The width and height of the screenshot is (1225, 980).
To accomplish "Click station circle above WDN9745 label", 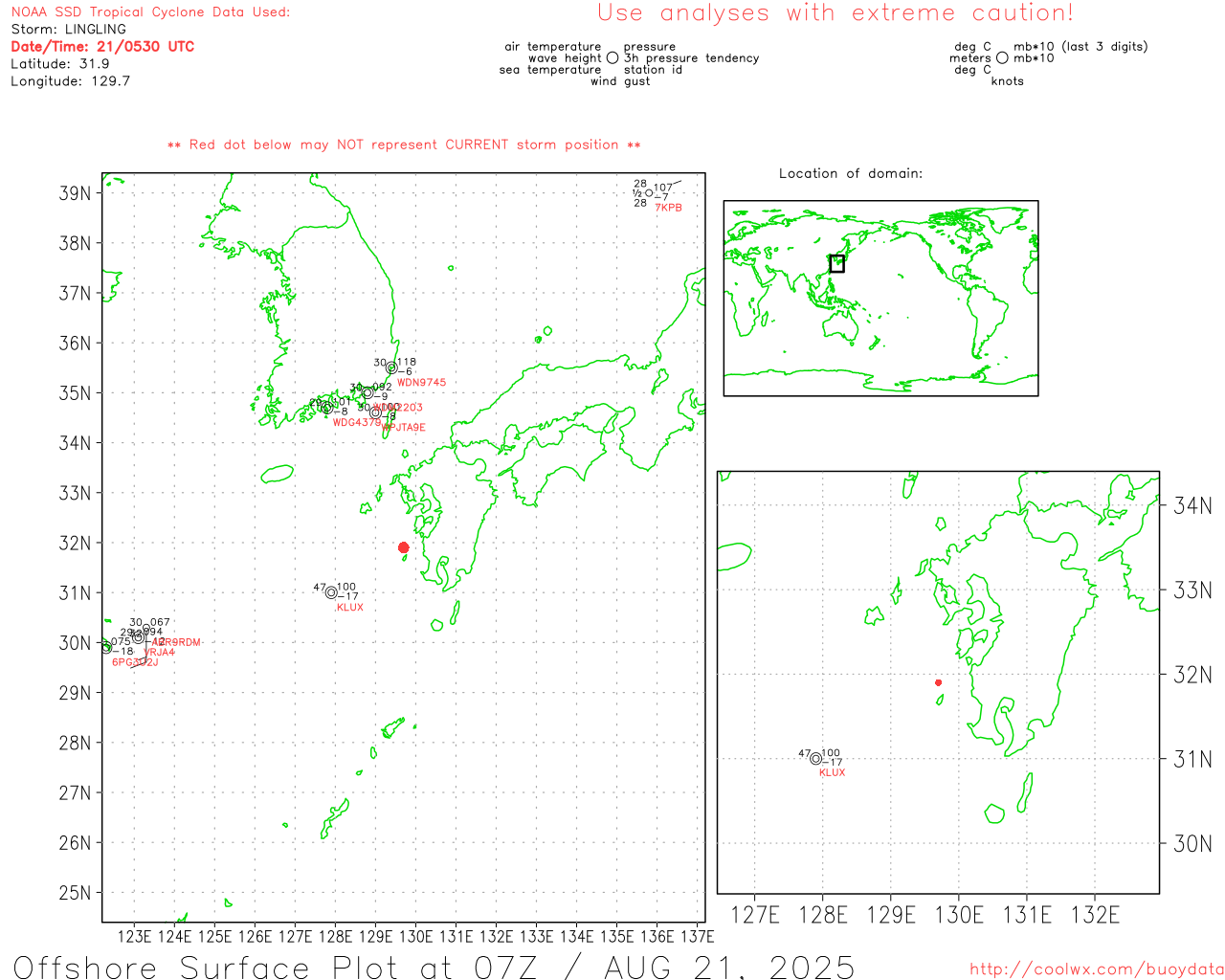I will point(391,367).
